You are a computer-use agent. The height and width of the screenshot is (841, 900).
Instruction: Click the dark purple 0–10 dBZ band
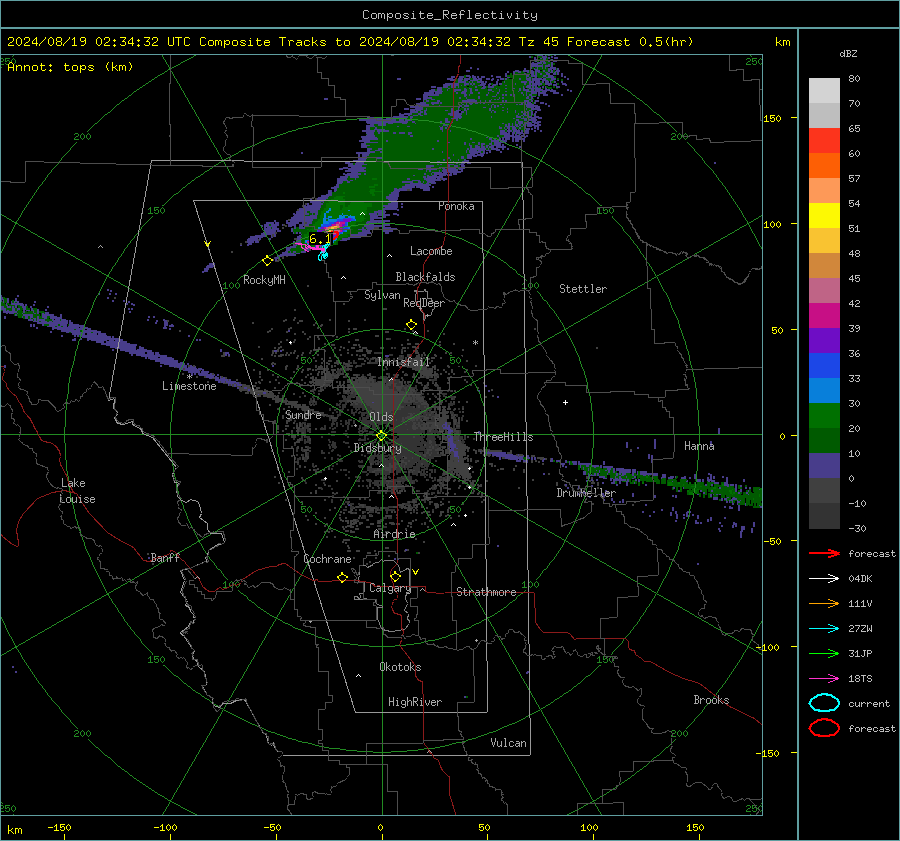[824, 466]
